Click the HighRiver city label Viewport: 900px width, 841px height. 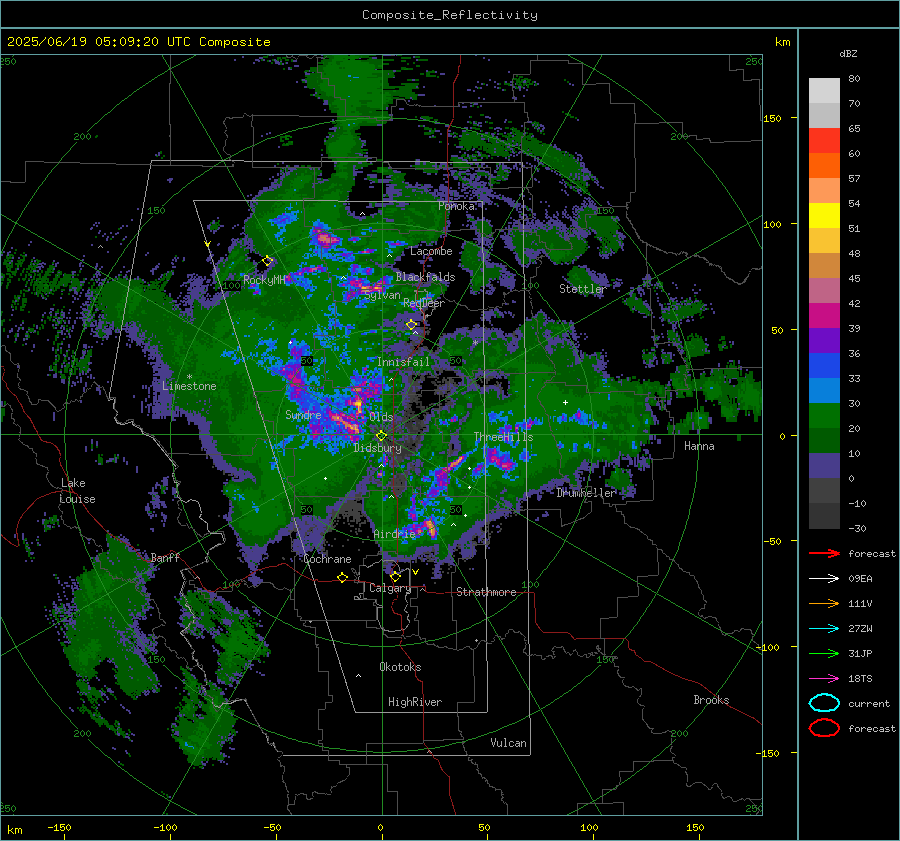click(x=415, y=702)
